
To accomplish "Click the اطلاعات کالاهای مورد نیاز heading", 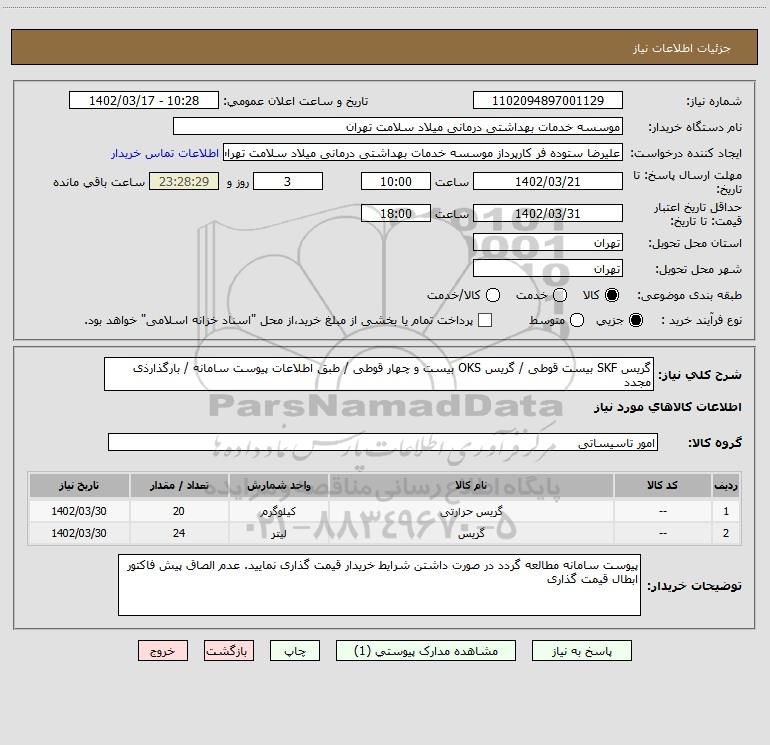I will click(x=668, y=407).
